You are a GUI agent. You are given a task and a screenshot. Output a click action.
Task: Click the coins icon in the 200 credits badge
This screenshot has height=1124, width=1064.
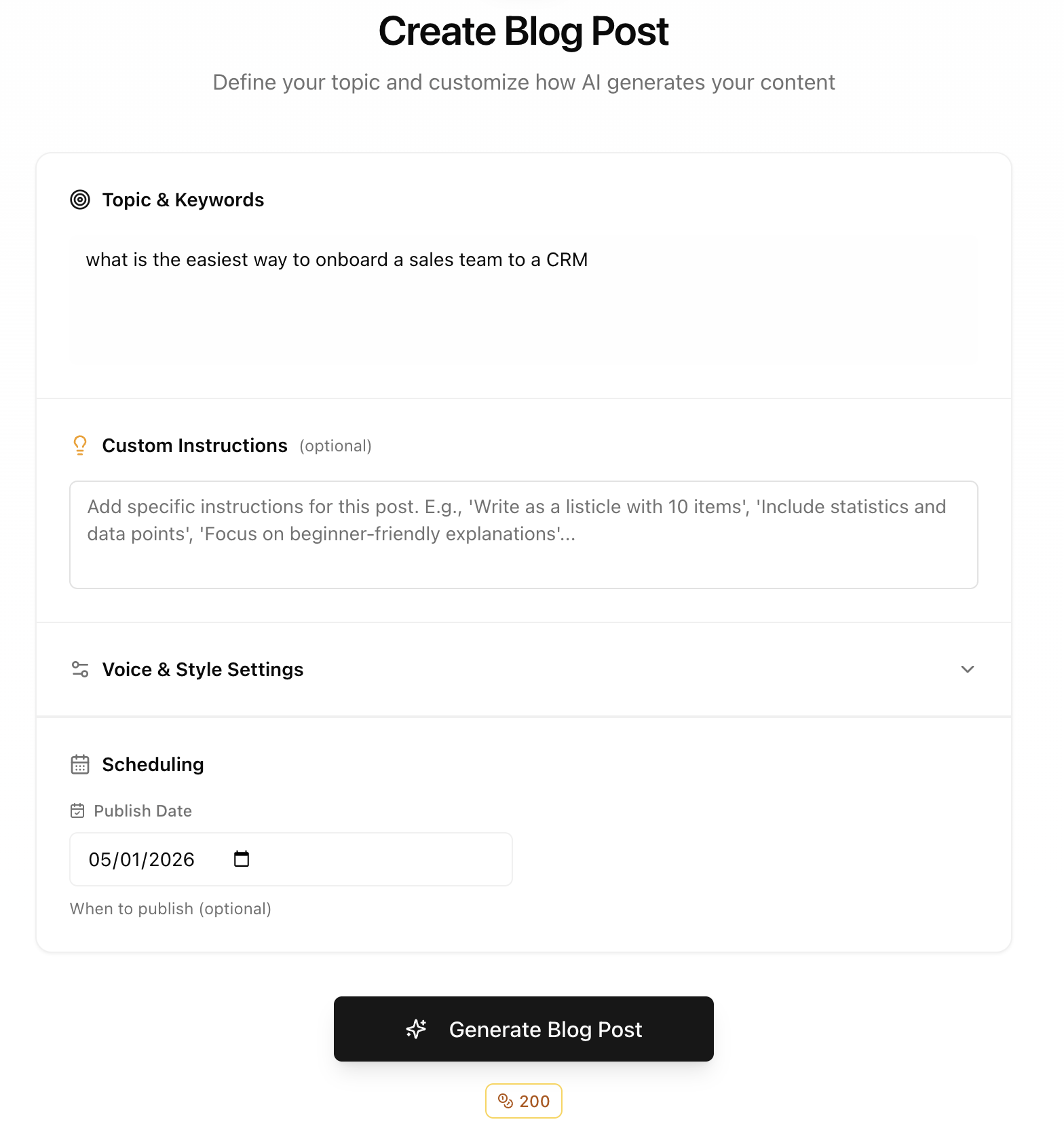[505, 1101]
